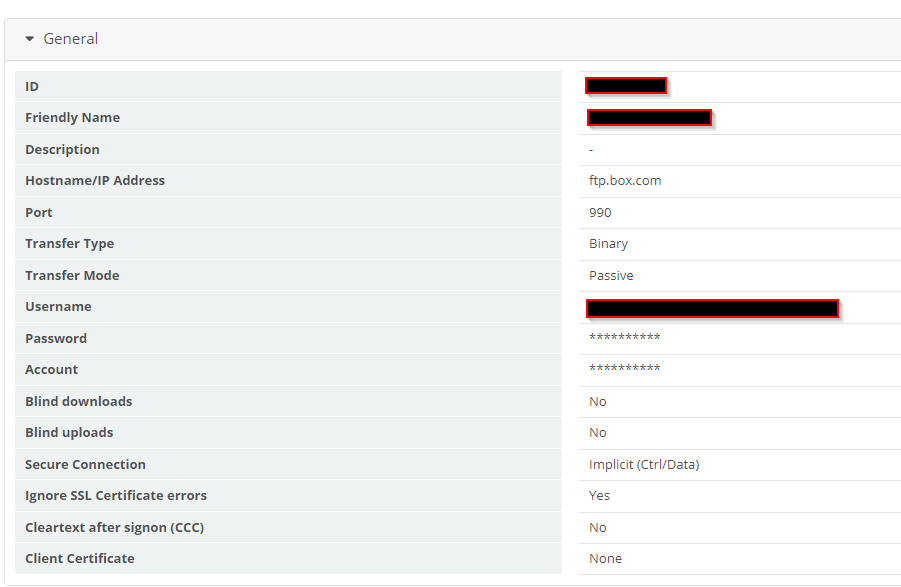This screenshot has height=587, width=901.
Task: Select the Blind uploads label
Action: pos(69,432)
